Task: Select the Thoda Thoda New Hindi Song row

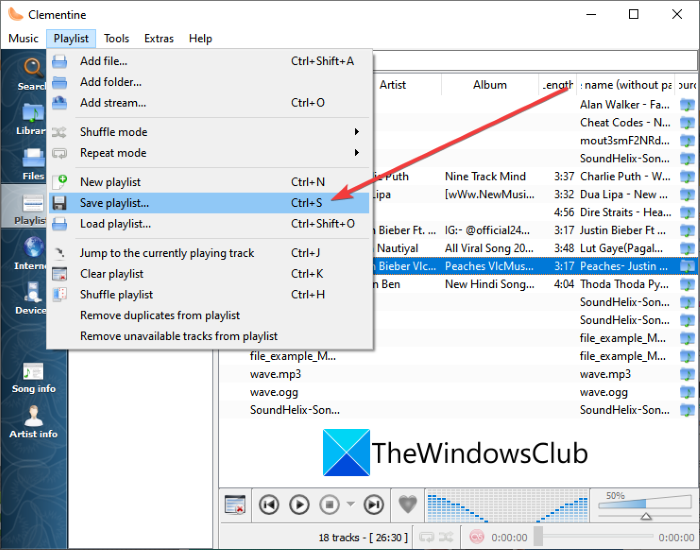Action: (534, 284)
